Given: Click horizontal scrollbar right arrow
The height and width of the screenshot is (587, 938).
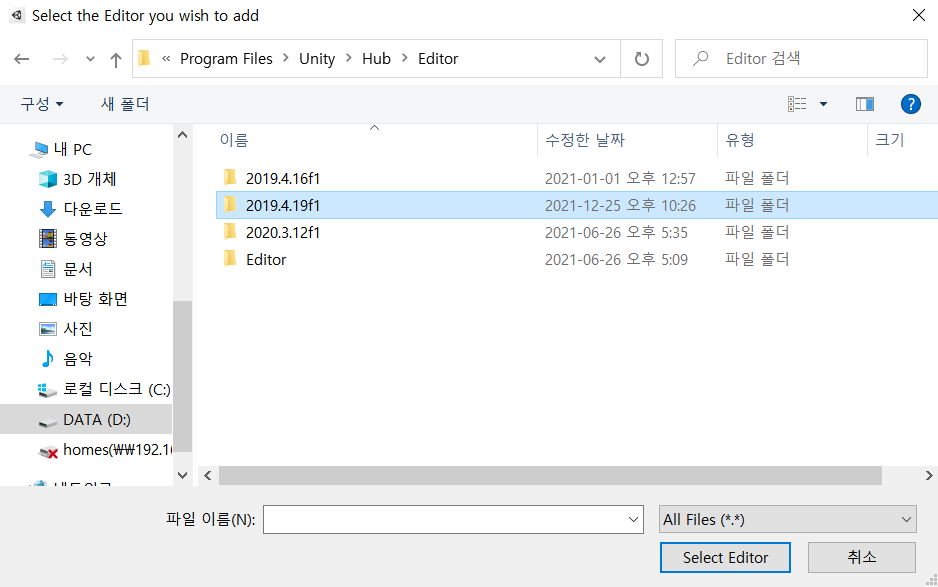Looking at the screenshot, I should point(928,476).
